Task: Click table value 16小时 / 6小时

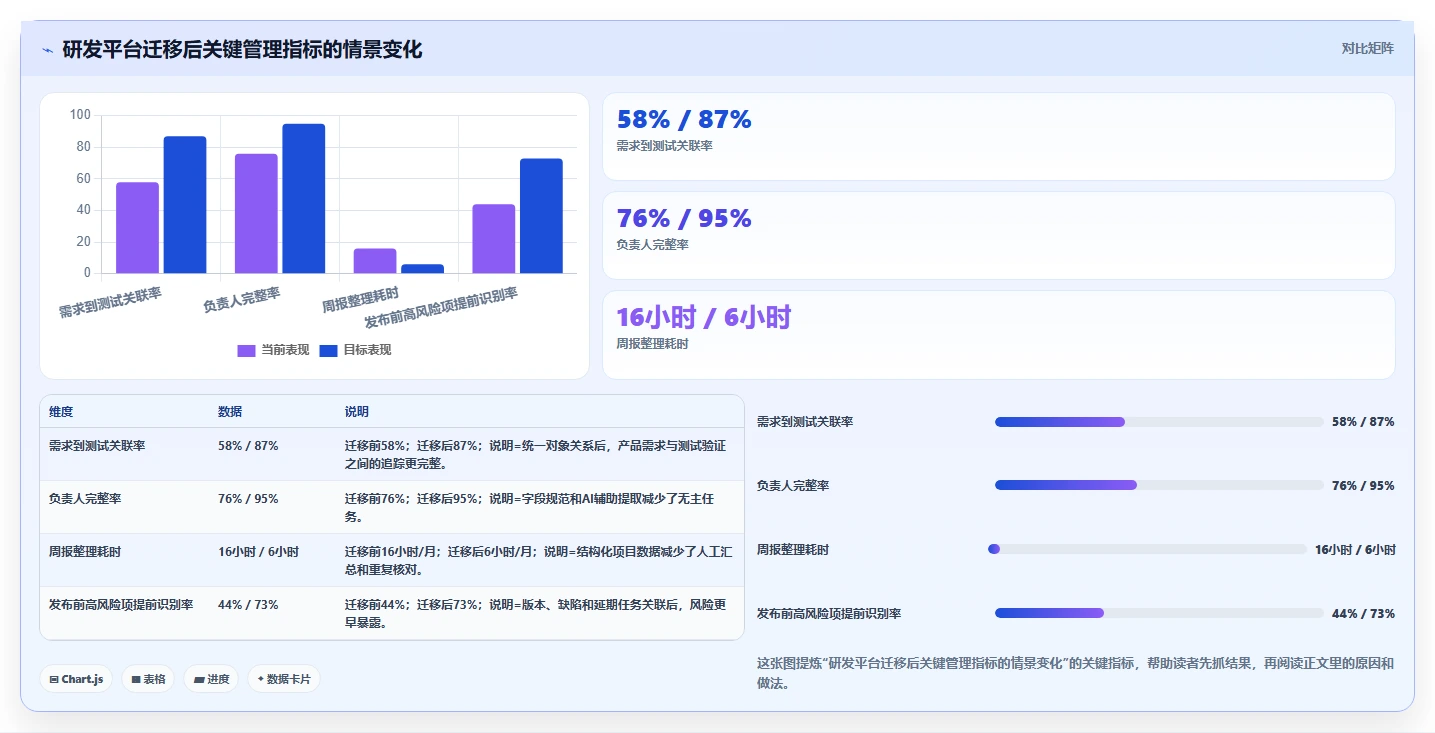Action: [258, 552]
